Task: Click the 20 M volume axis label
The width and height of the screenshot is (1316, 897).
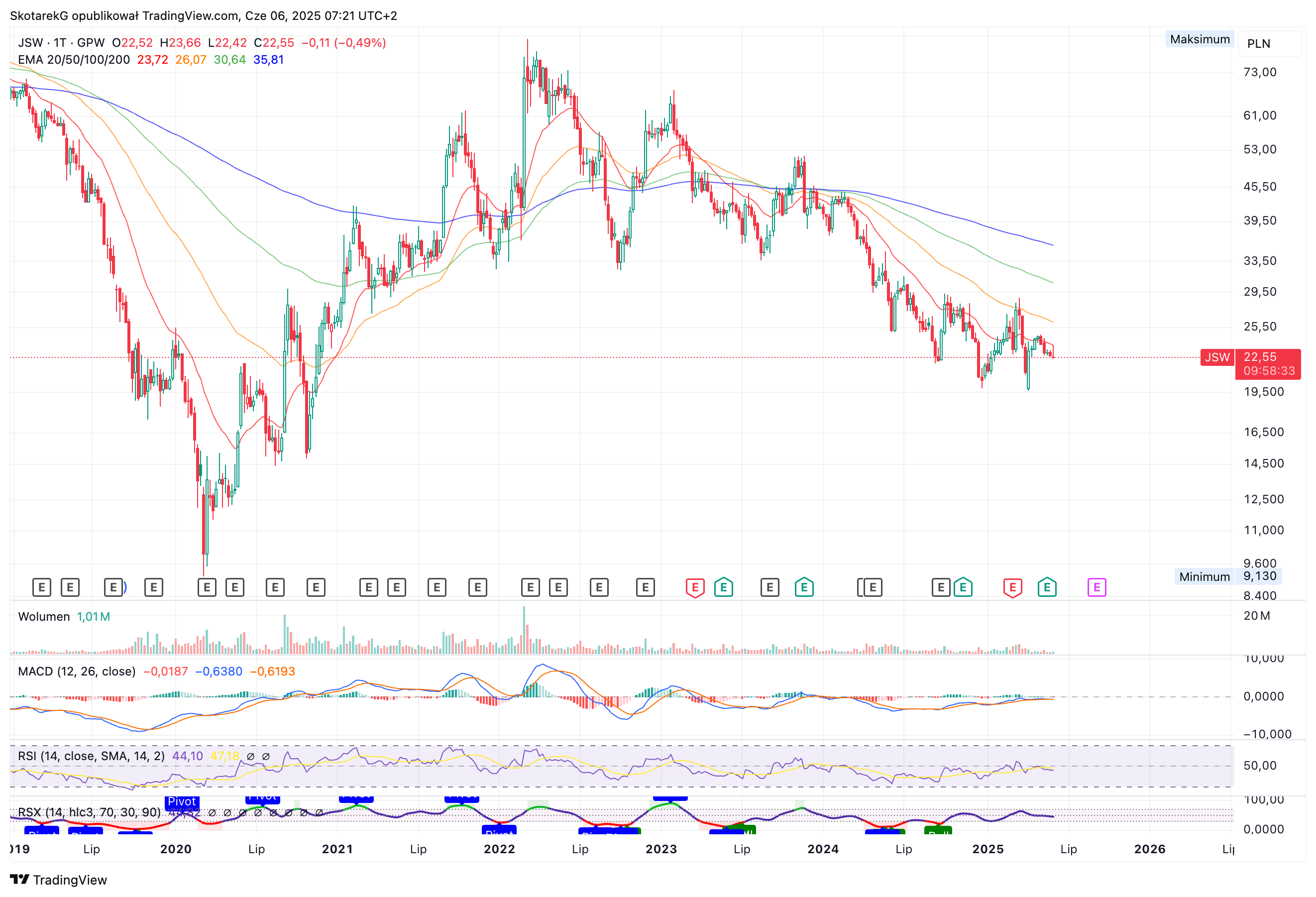Action: point(1257,616)
